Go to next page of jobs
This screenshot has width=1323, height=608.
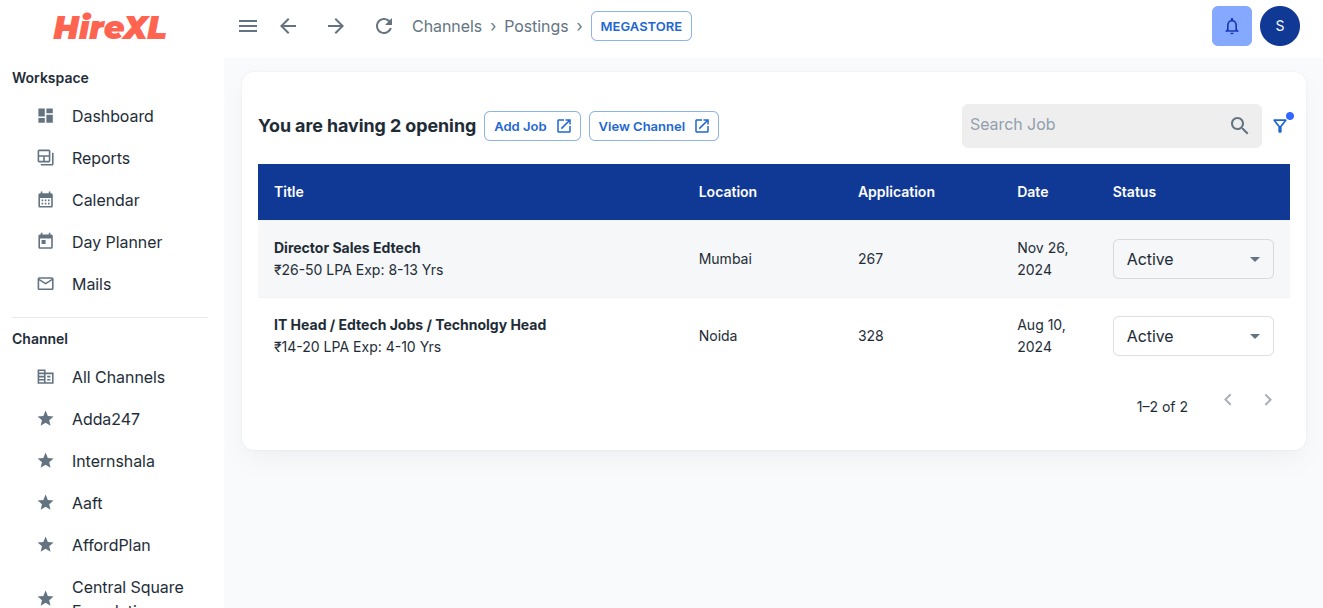click(x=1268, y=399)
